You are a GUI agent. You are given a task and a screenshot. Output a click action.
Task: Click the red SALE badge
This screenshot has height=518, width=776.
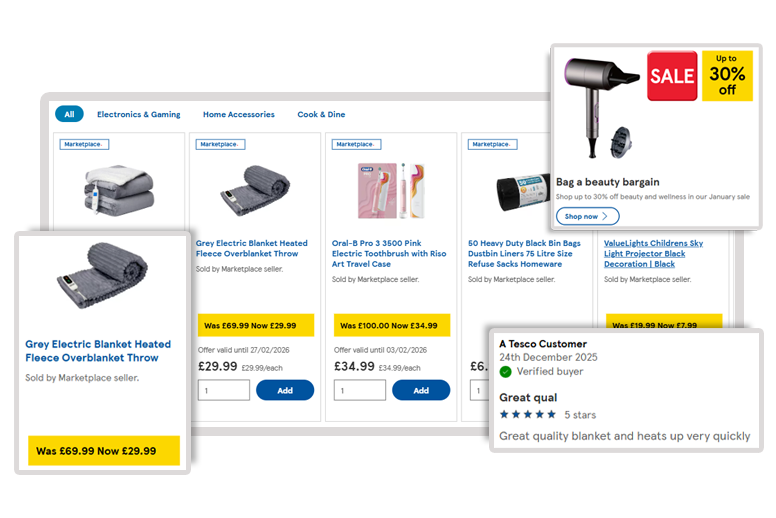click(x=672, y=76)
